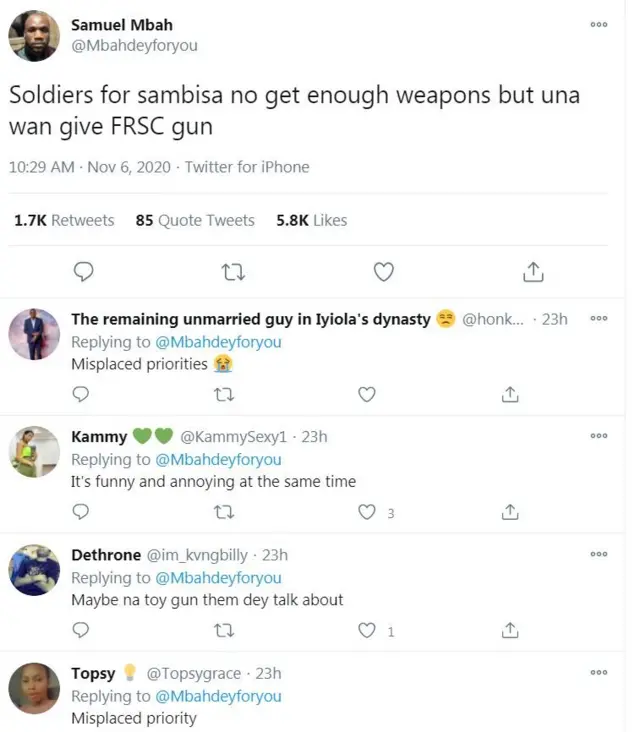Like the main tweet about FRSC gun

point(383,271)
